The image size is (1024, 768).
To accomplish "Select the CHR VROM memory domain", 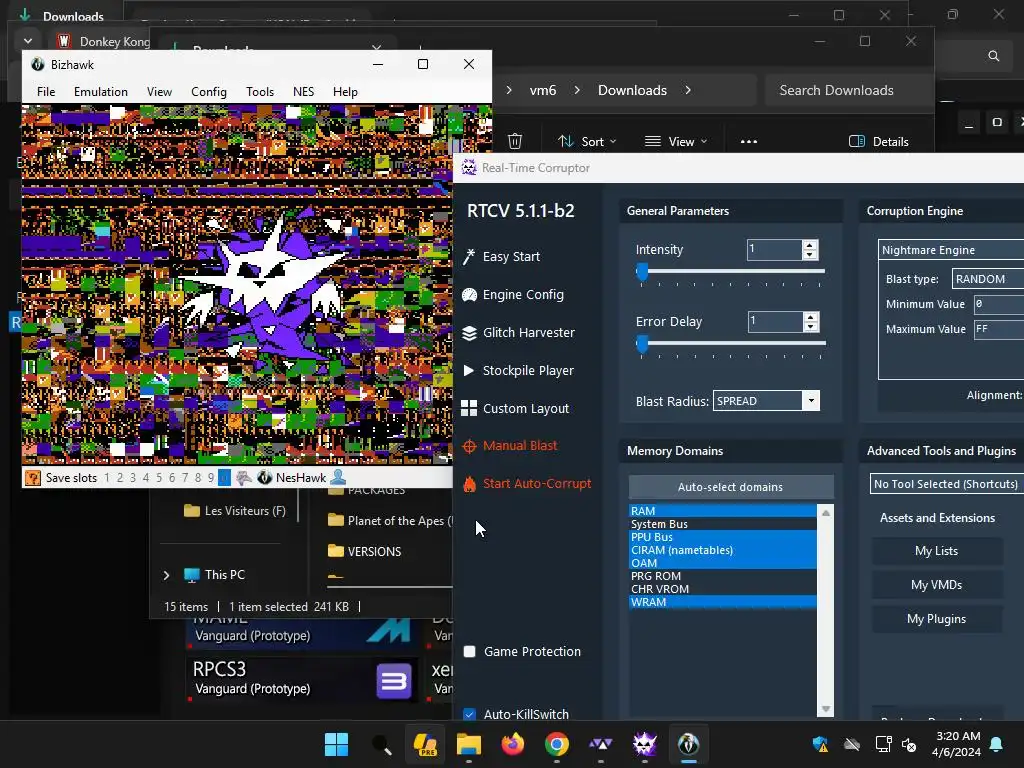I will tap(722, 589).
